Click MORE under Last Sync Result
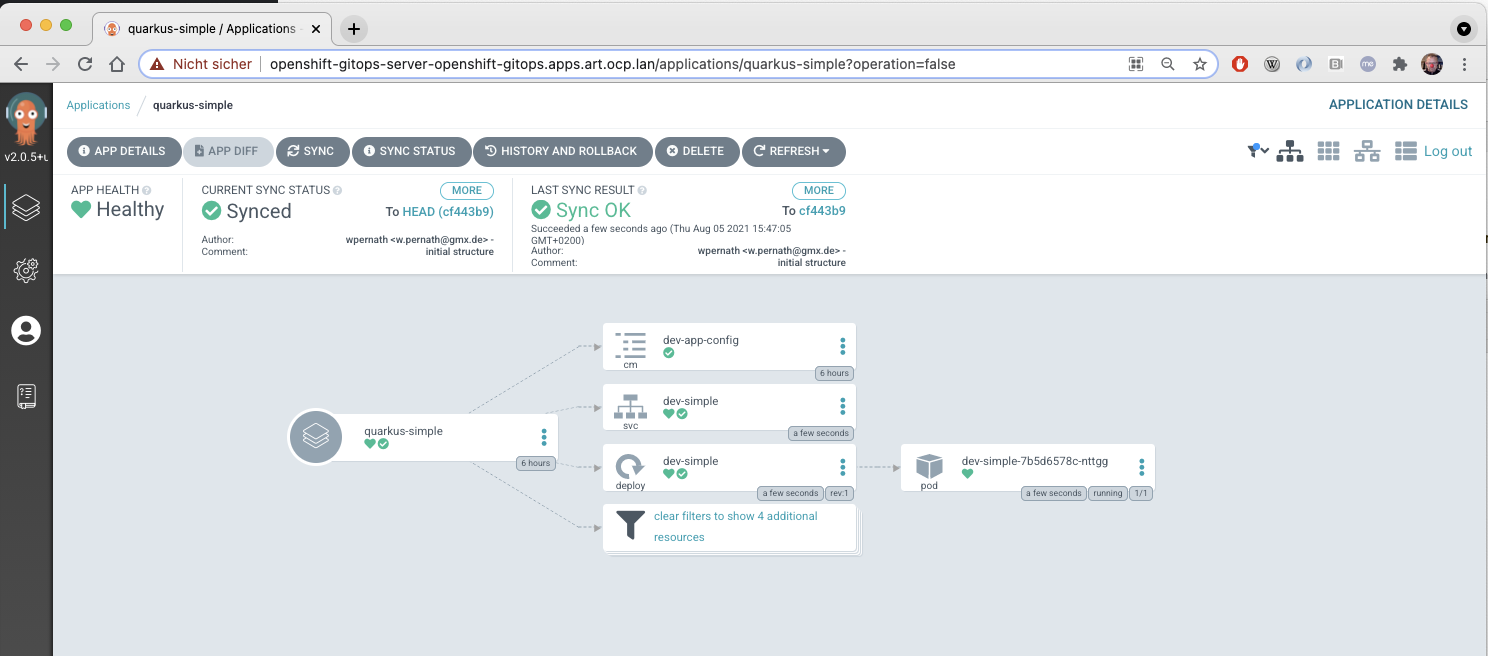Image resolution: width=1488 pixels, height=656 pixels. point(819,190)
